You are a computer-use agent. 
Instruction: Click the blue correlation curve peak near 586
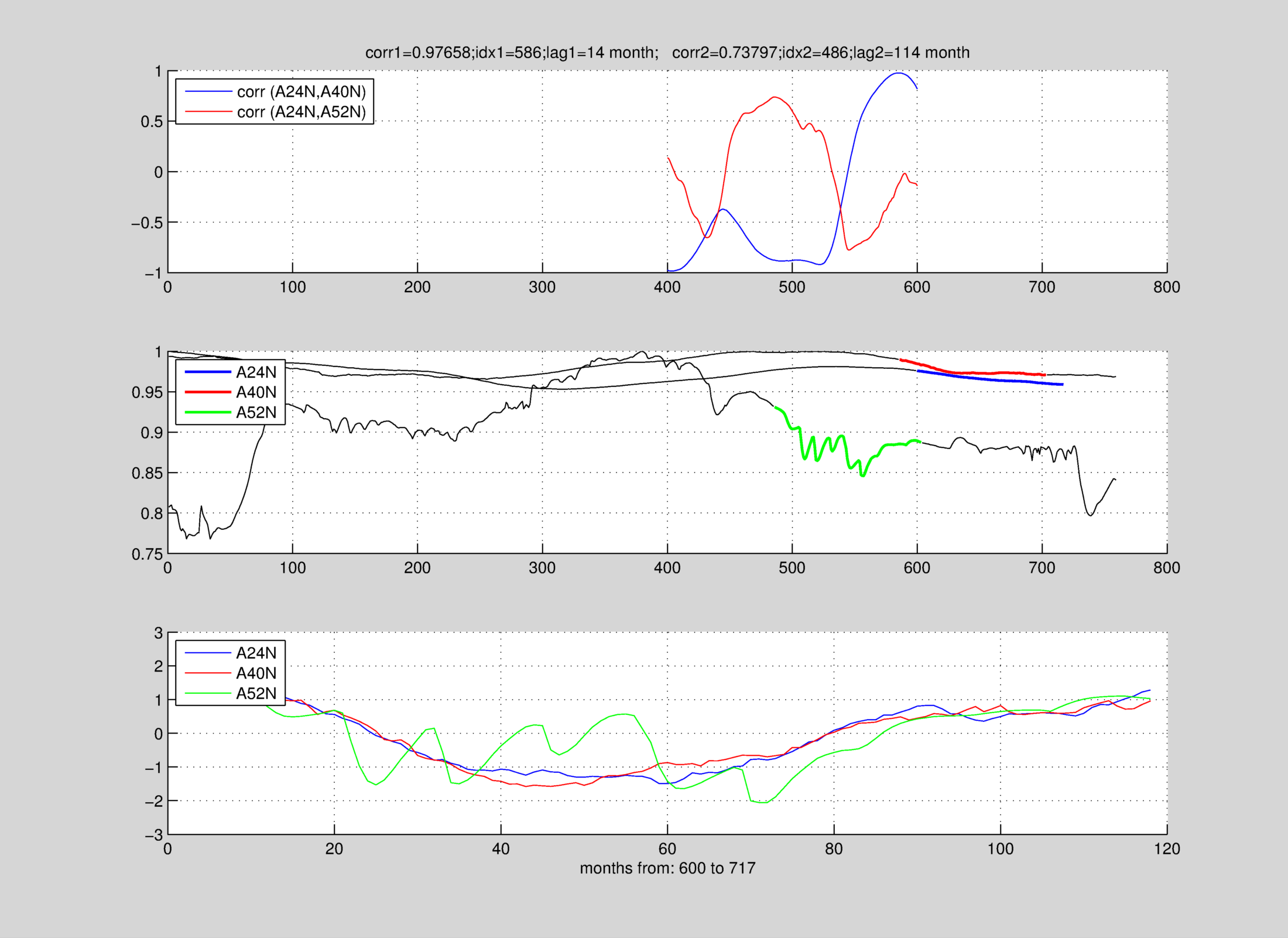pyautogui.click(x=899, y=73)
